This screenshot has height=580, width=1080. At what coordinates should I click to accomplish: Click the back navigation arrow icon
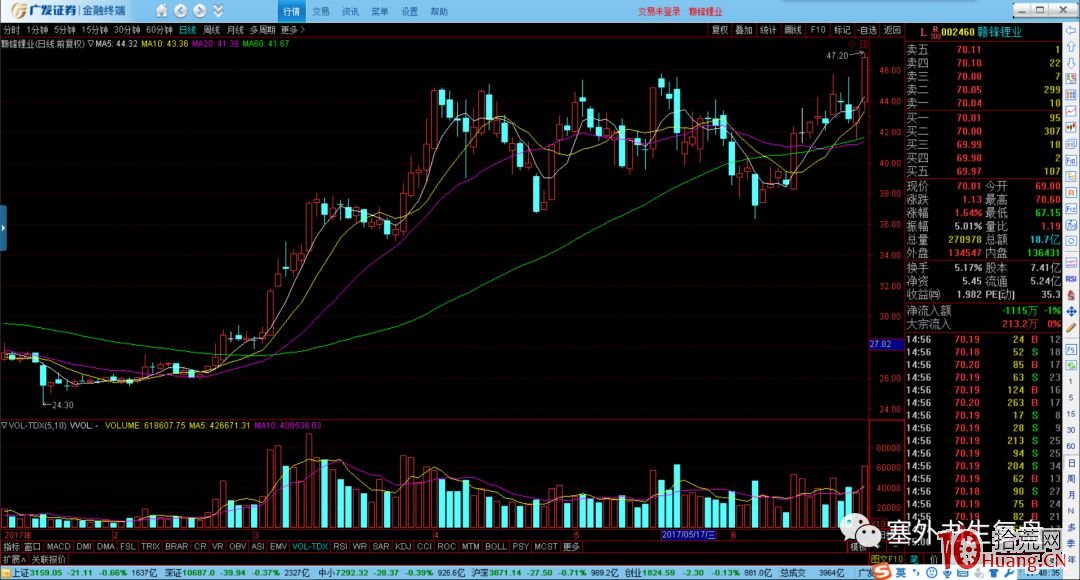pos(180,11)
